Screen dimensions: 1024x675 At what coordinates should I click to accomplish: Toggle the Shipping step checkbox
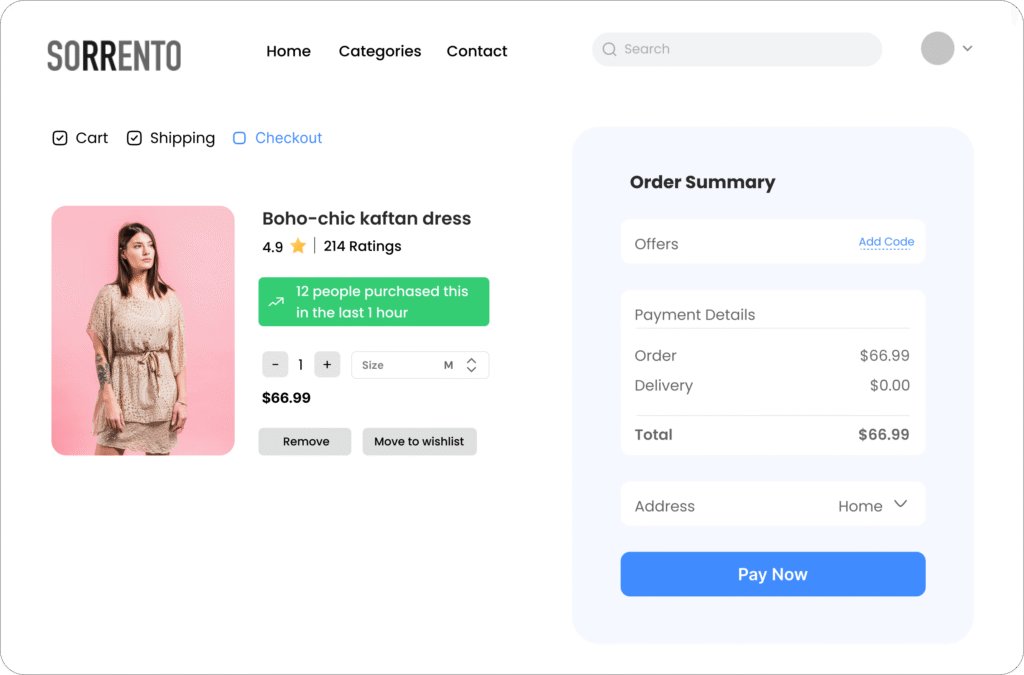(134, 138)
